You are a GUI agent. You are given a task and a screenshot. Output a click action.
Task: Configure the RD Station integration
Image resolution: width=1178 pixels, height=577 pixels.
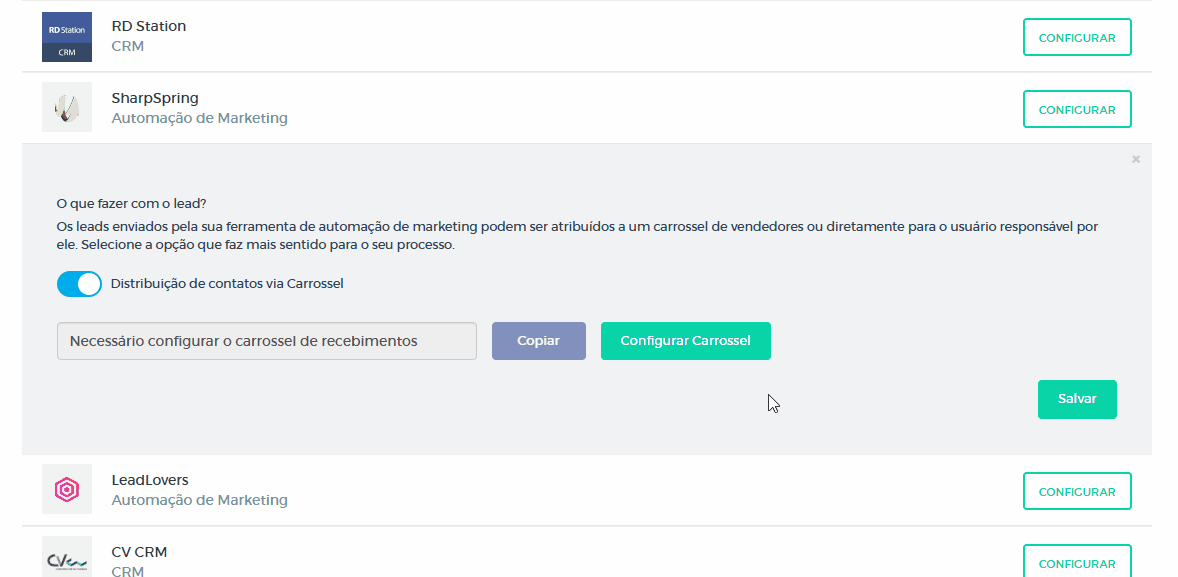(x=1077, y=37)
